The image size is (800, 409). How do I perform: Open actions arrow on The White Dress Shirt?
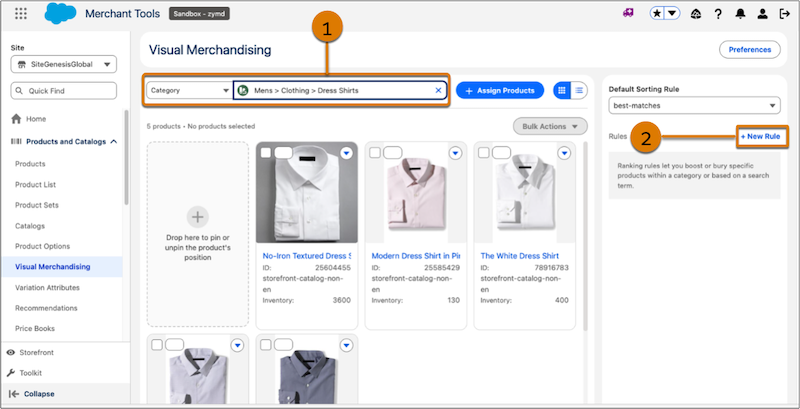pos(564,152)
